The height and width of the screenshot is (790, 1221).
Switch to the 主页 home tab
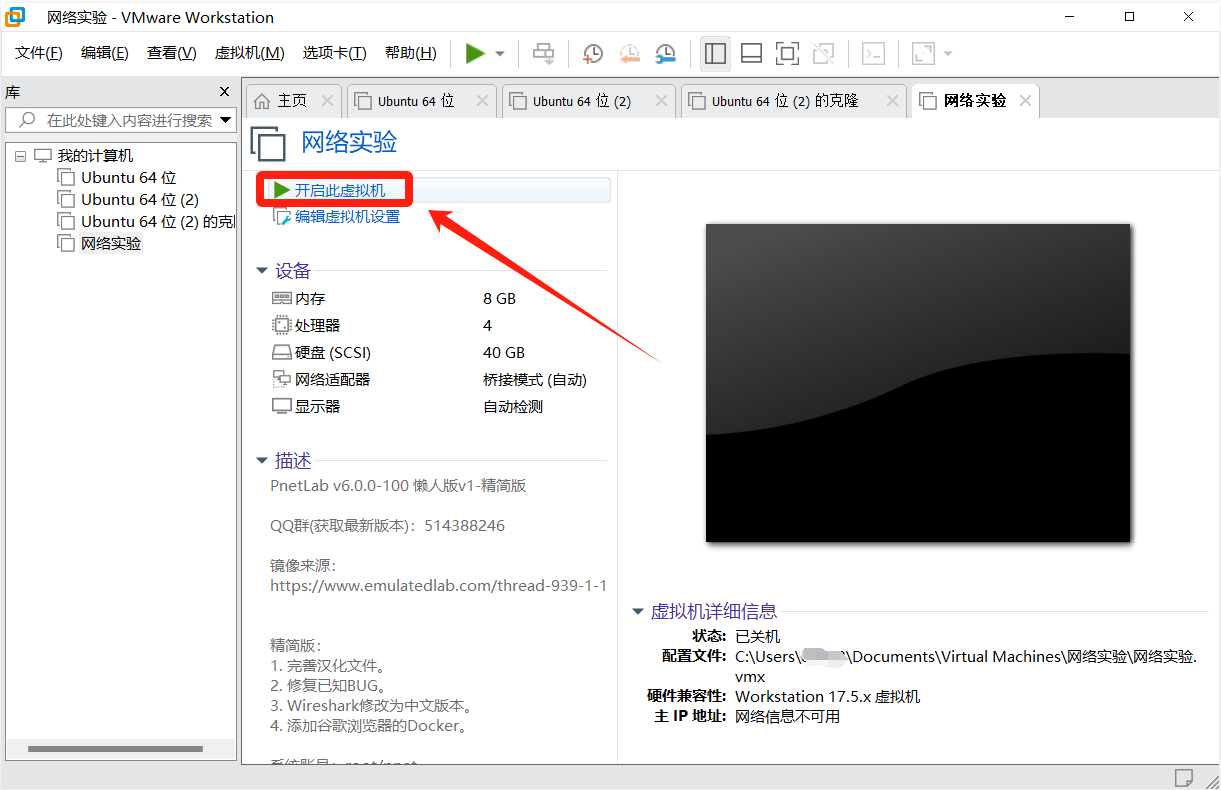(x=291, y=101)
